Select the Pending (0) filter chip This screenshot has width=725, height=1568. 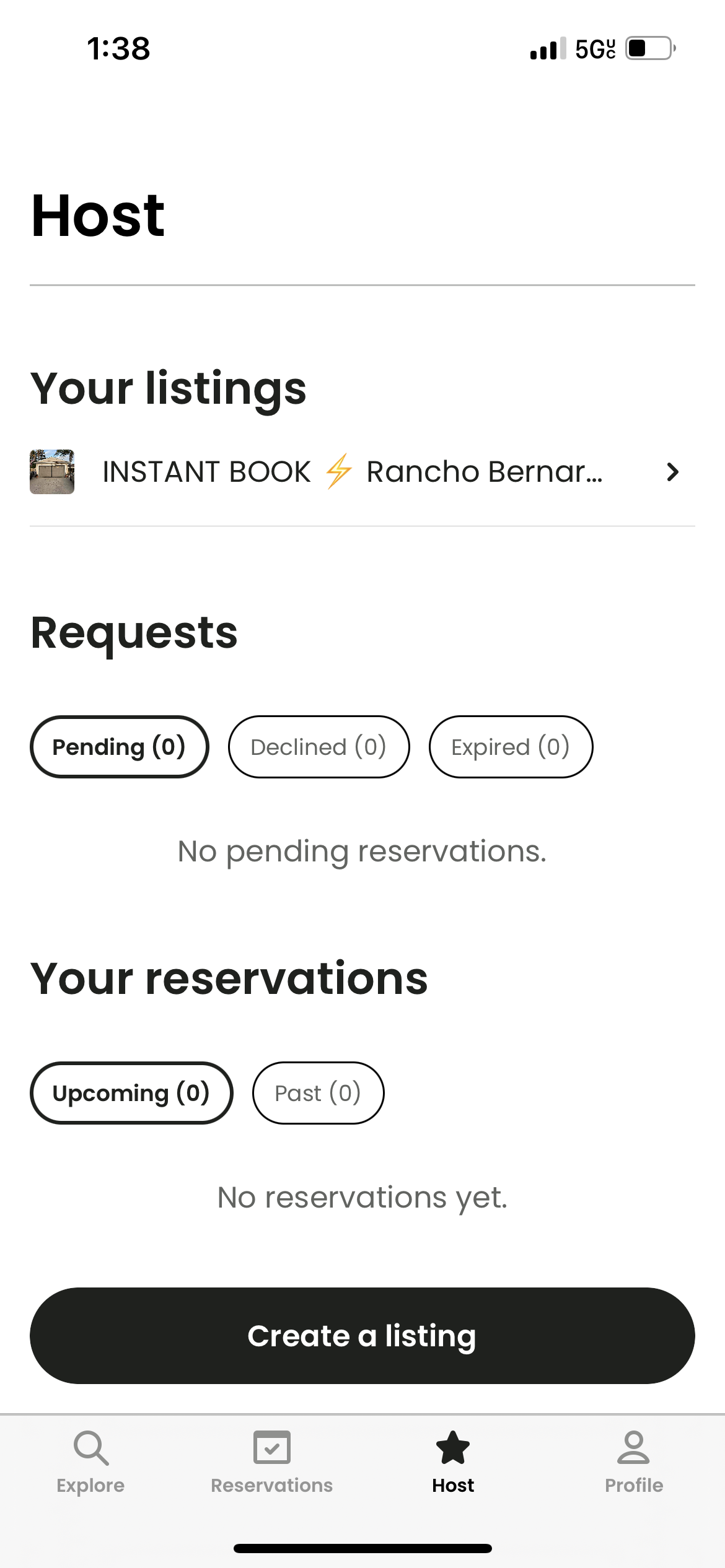(x=120, y=747)
